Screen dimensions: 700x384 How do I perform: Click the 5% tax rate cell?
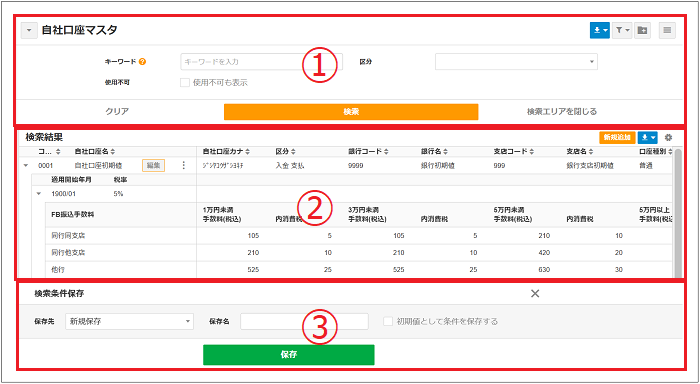(119, 194)
